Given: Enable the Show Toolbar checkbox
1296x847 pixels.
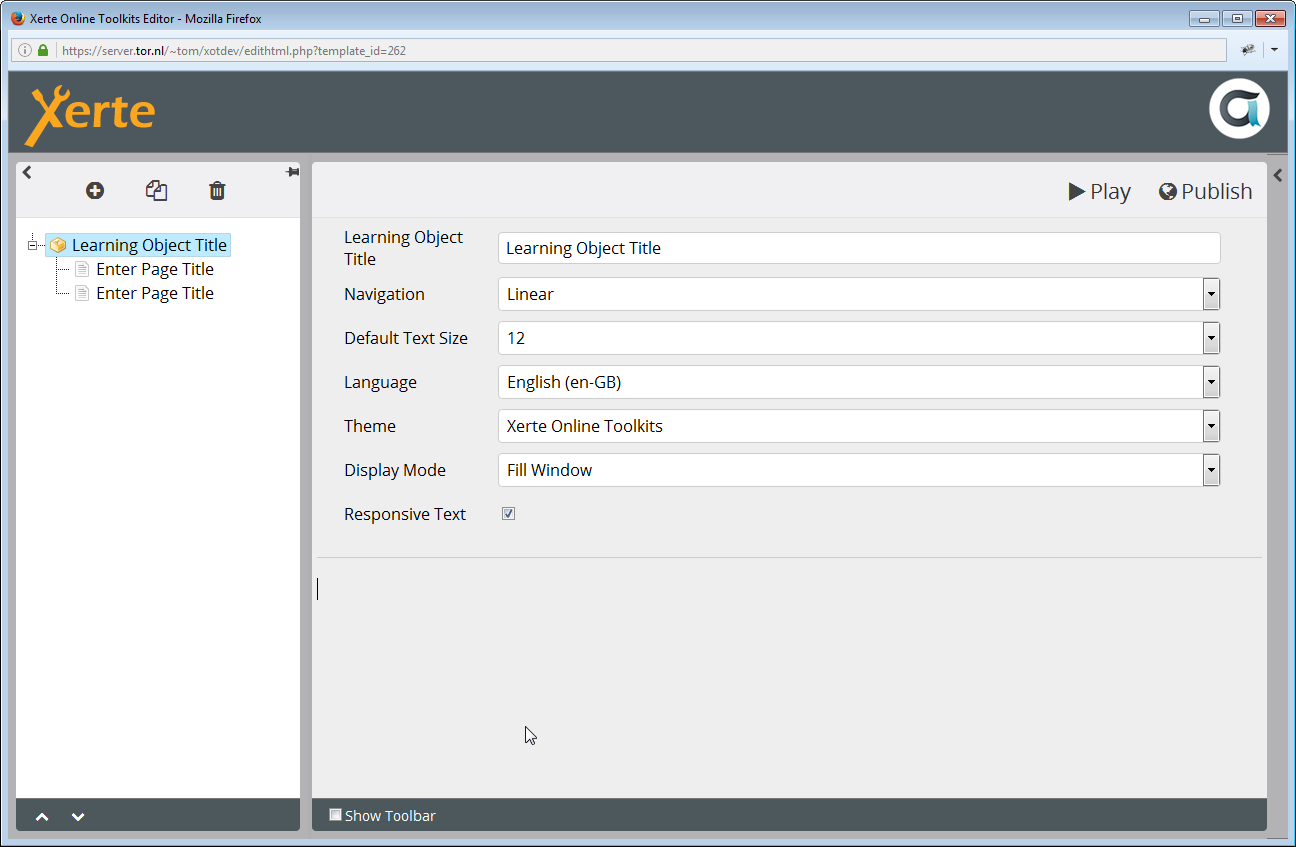Looking at the screenshot, I should 335,815.
